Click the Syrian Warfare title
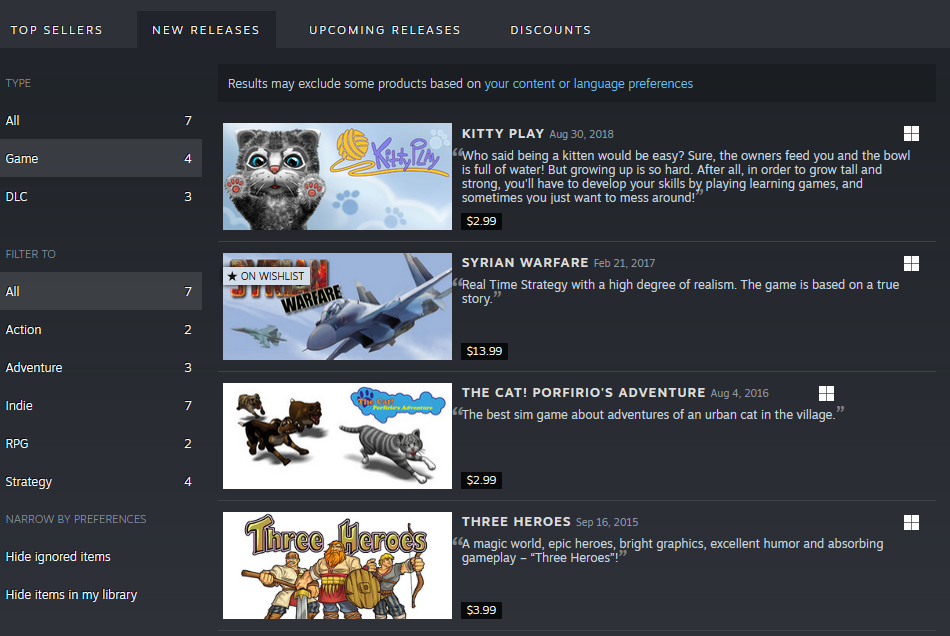The height and width of the screenshot is (636, 950). 525,262
